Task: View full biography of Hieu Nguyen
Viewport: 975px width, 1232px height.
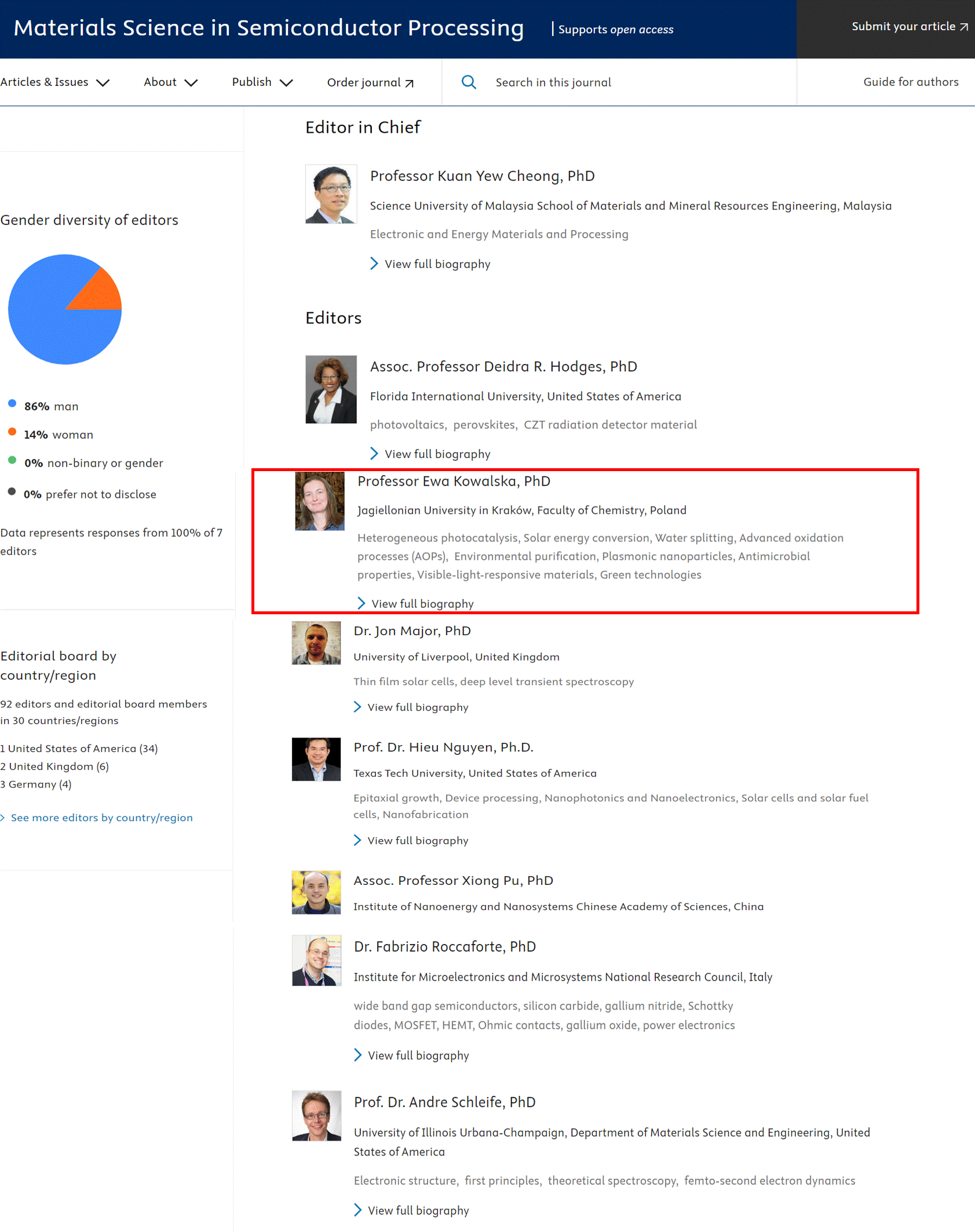Action: coord(411,841)
